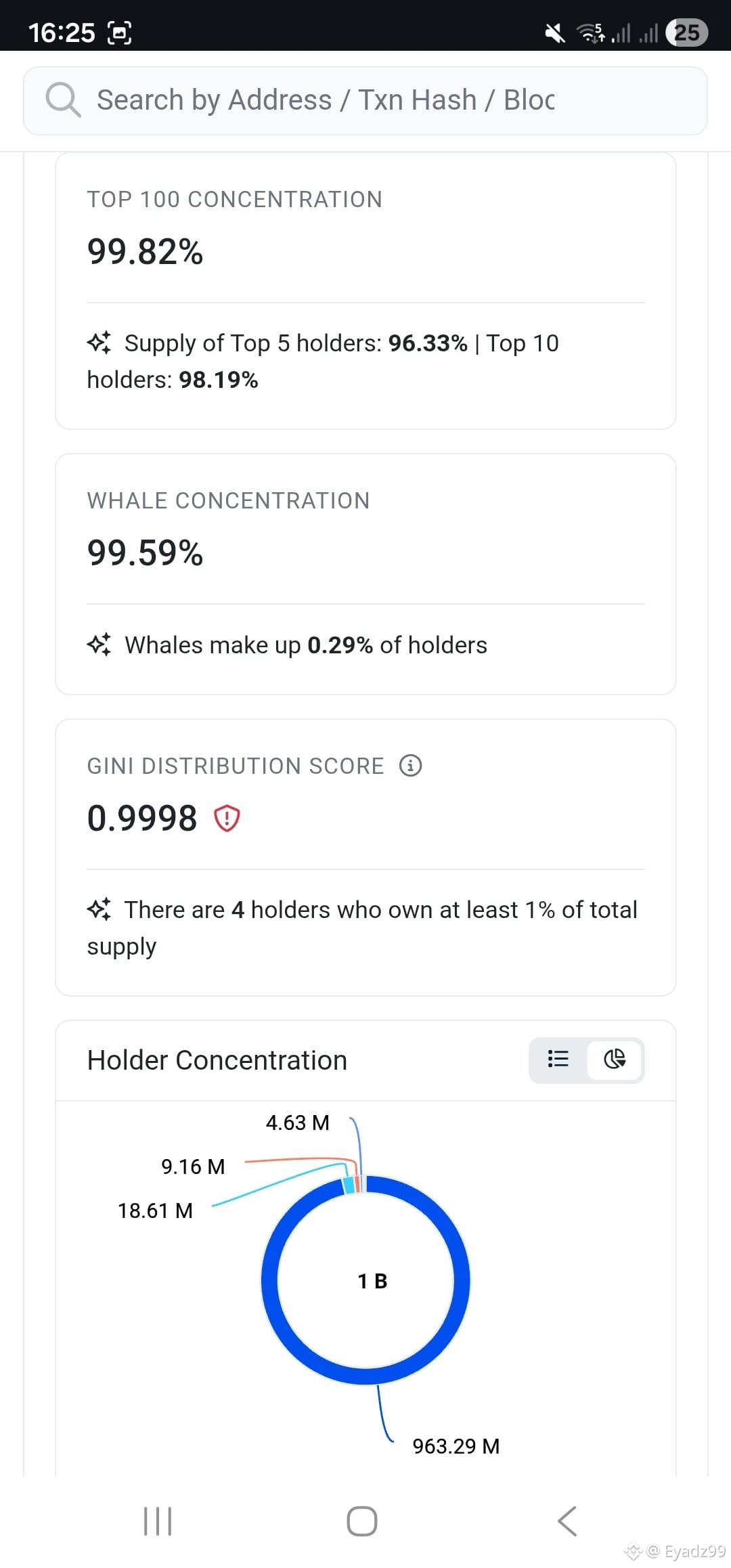This screenshot has width=731, height=1568.
Task: Tap sparkle icon beside Whales make up
Action: 99,645
